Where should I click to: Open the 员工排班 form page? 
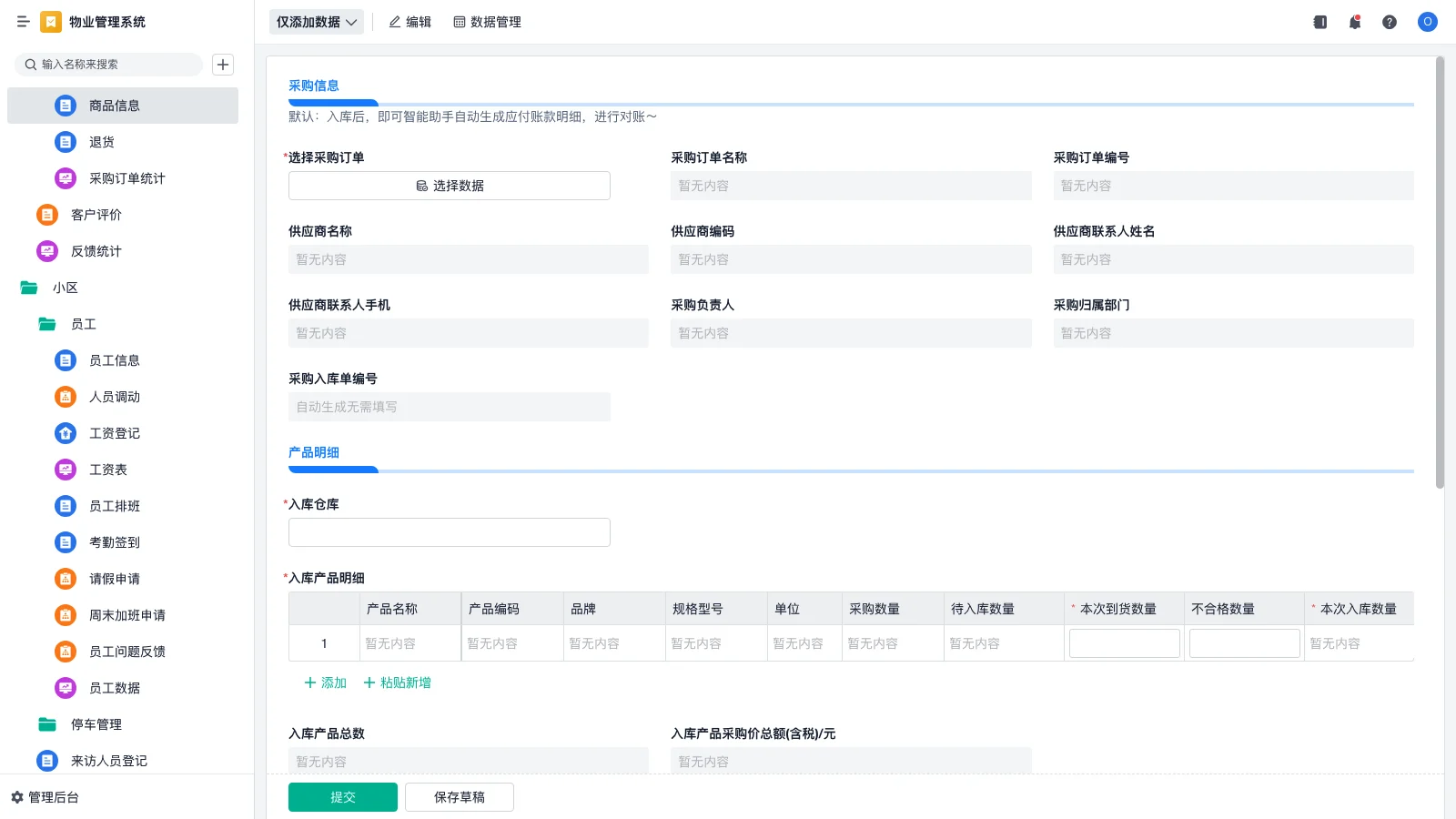point(114,506)
